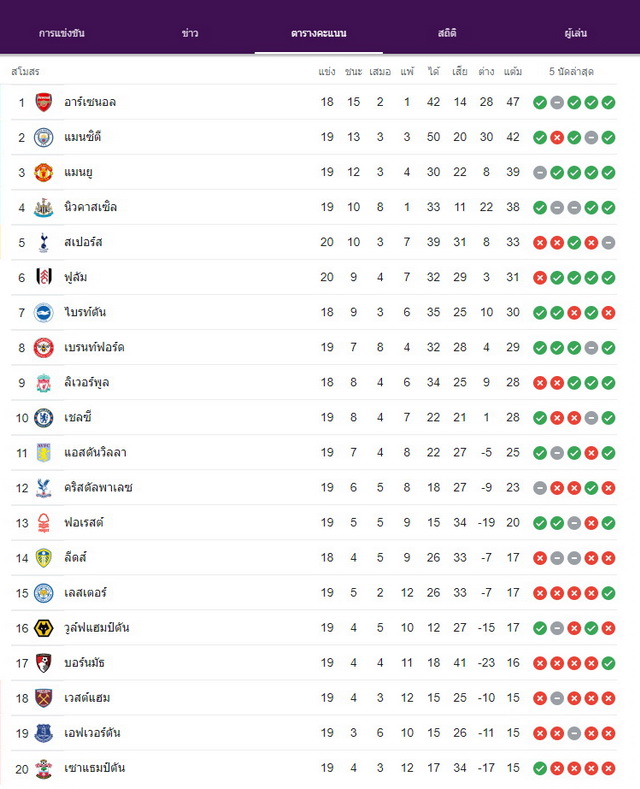The image size is (640, 789).
Task: Select the Newcastle crest icon
Action: point(44,207)
